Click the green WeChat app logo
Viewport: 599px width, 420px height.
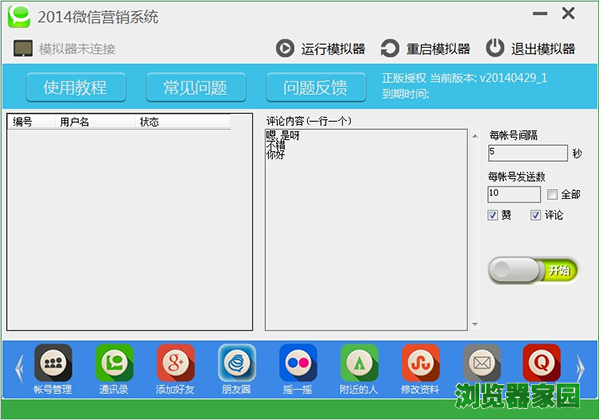click(x=19, y=16)
